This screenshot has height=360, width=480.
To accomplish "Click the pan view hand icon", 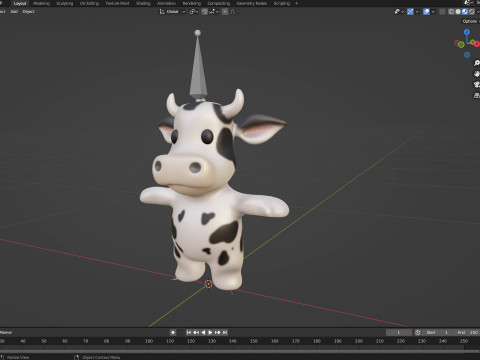I will click(x=477, y=74).
